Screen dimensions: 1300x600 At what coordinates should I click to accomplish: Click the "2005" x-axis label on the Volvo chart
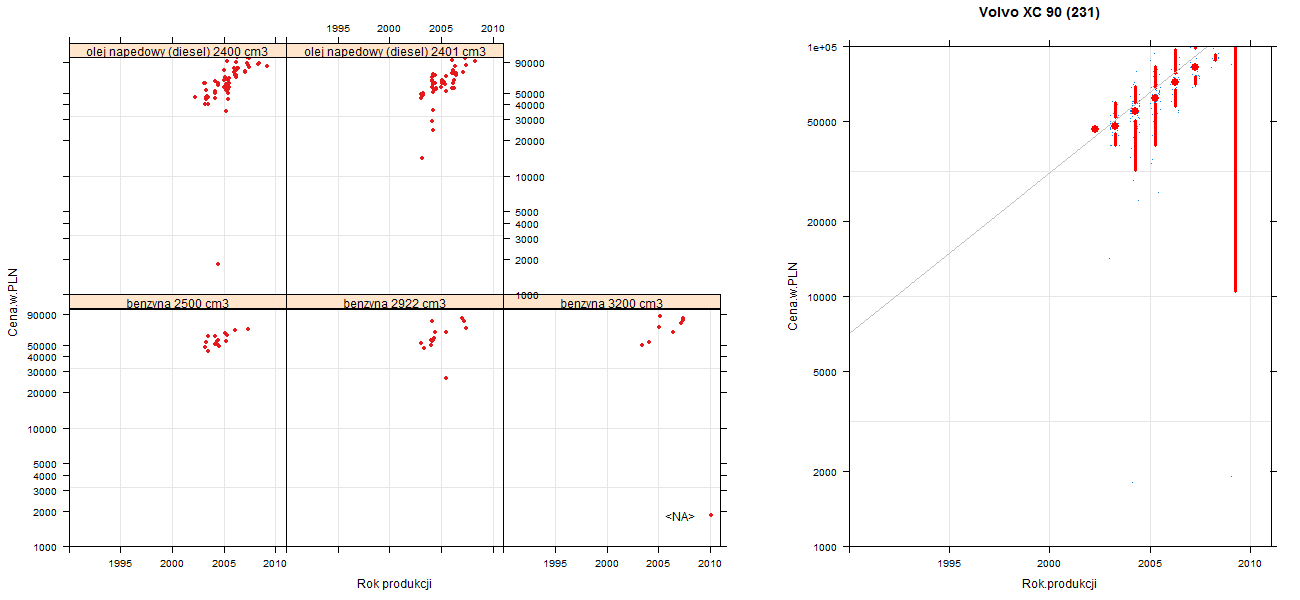pyautogui.click(x=1150, y=564)
